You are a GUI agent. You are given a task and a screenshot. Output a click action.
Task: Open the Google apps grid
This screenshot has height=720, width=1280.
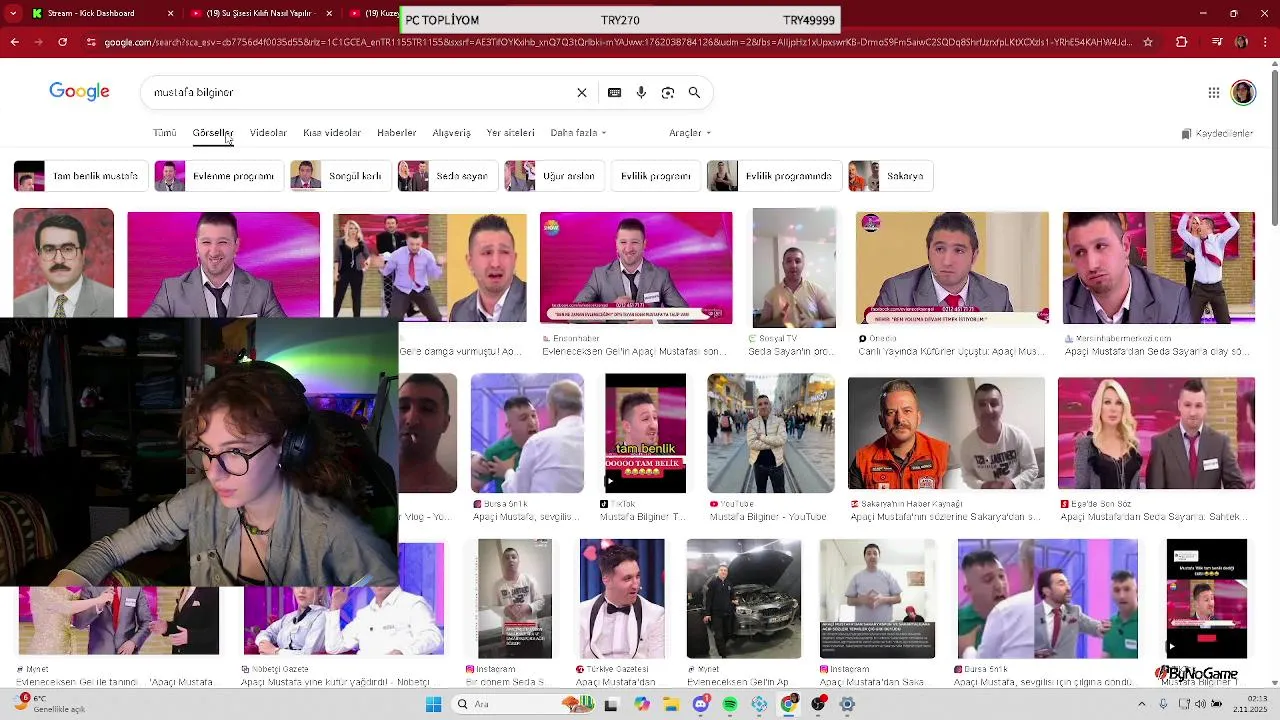(x=1214, y=93)
